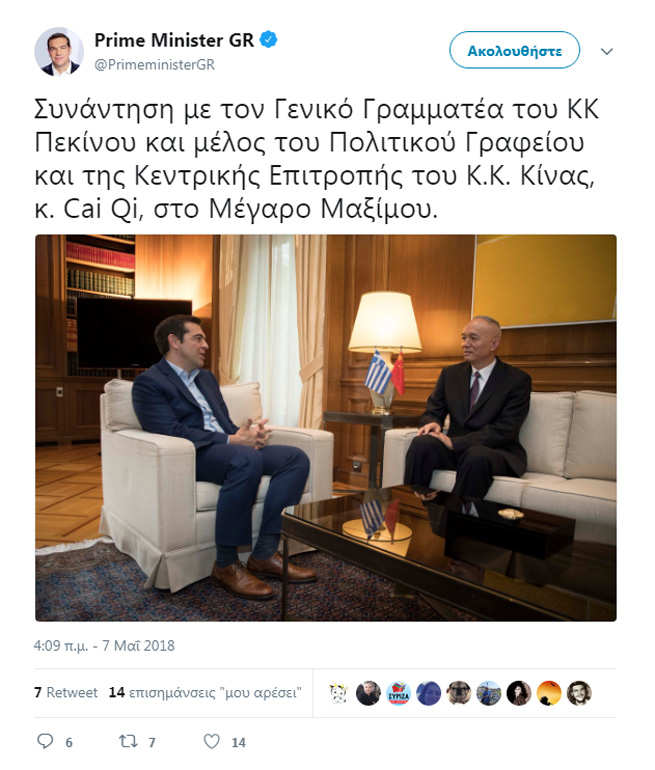The image size is (655, 770).
Task: Open the @PrimeministerGR handle link
Action: (x=155, y=64)
